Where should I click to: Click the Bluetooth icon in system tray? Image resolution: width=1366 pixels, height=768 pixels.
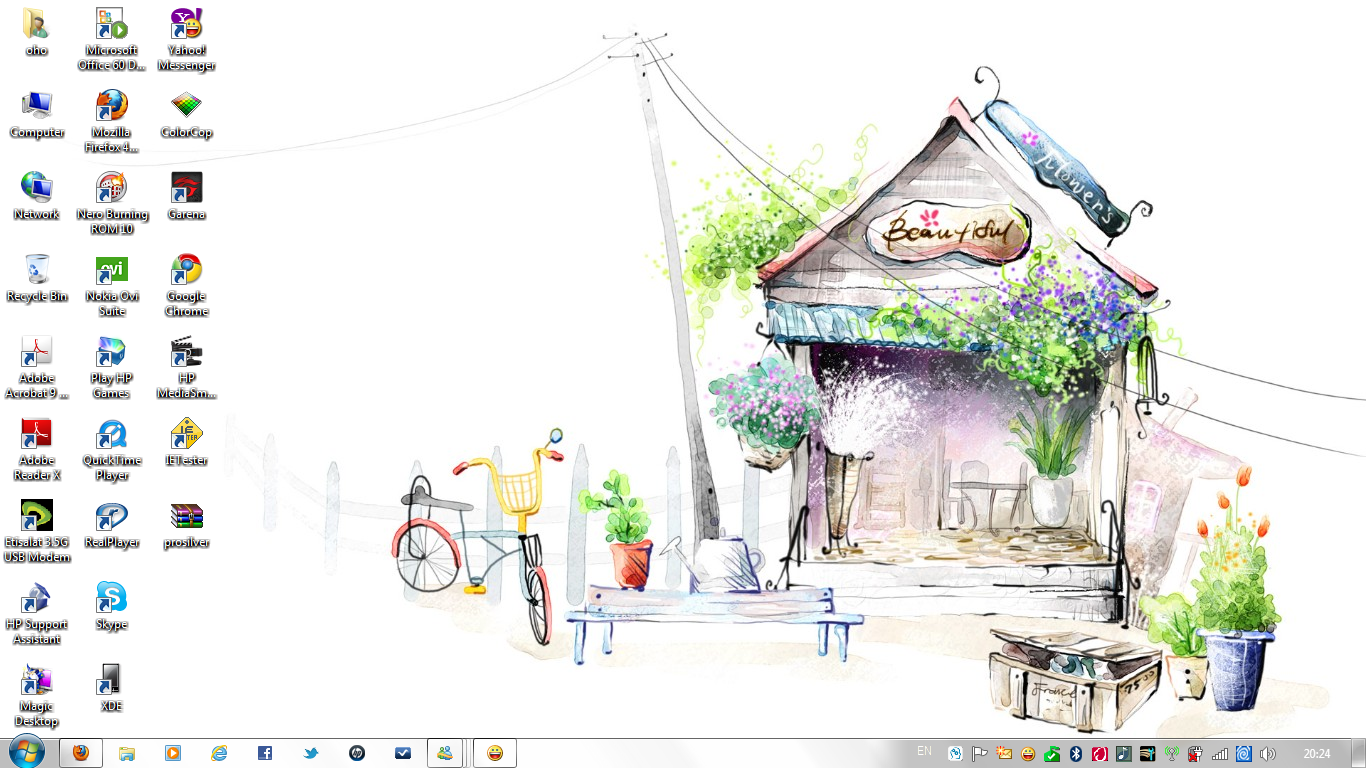pyautogui.click(x=1076, y=754)
